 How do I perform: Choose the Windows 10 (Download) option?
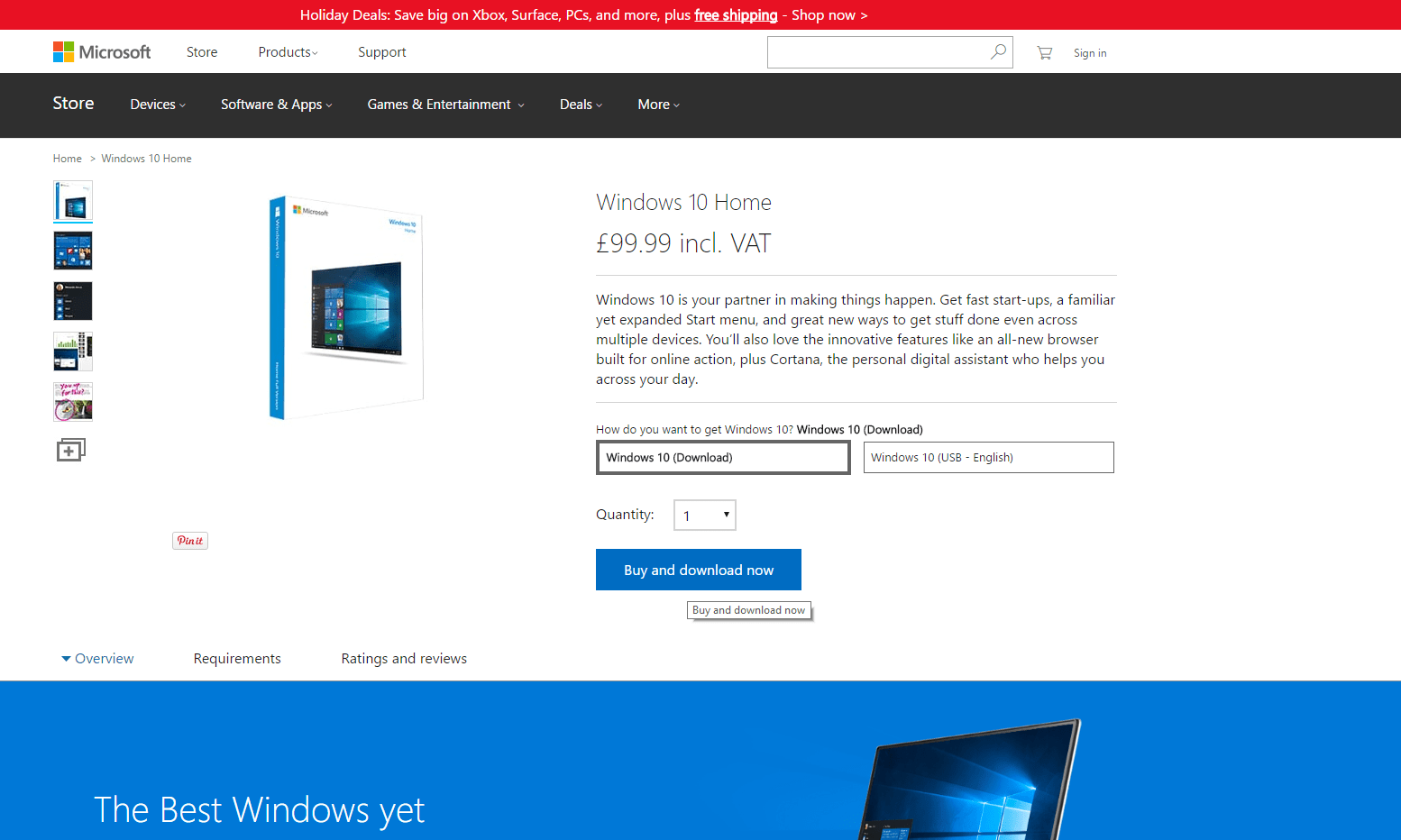click(x=723, y=457)
